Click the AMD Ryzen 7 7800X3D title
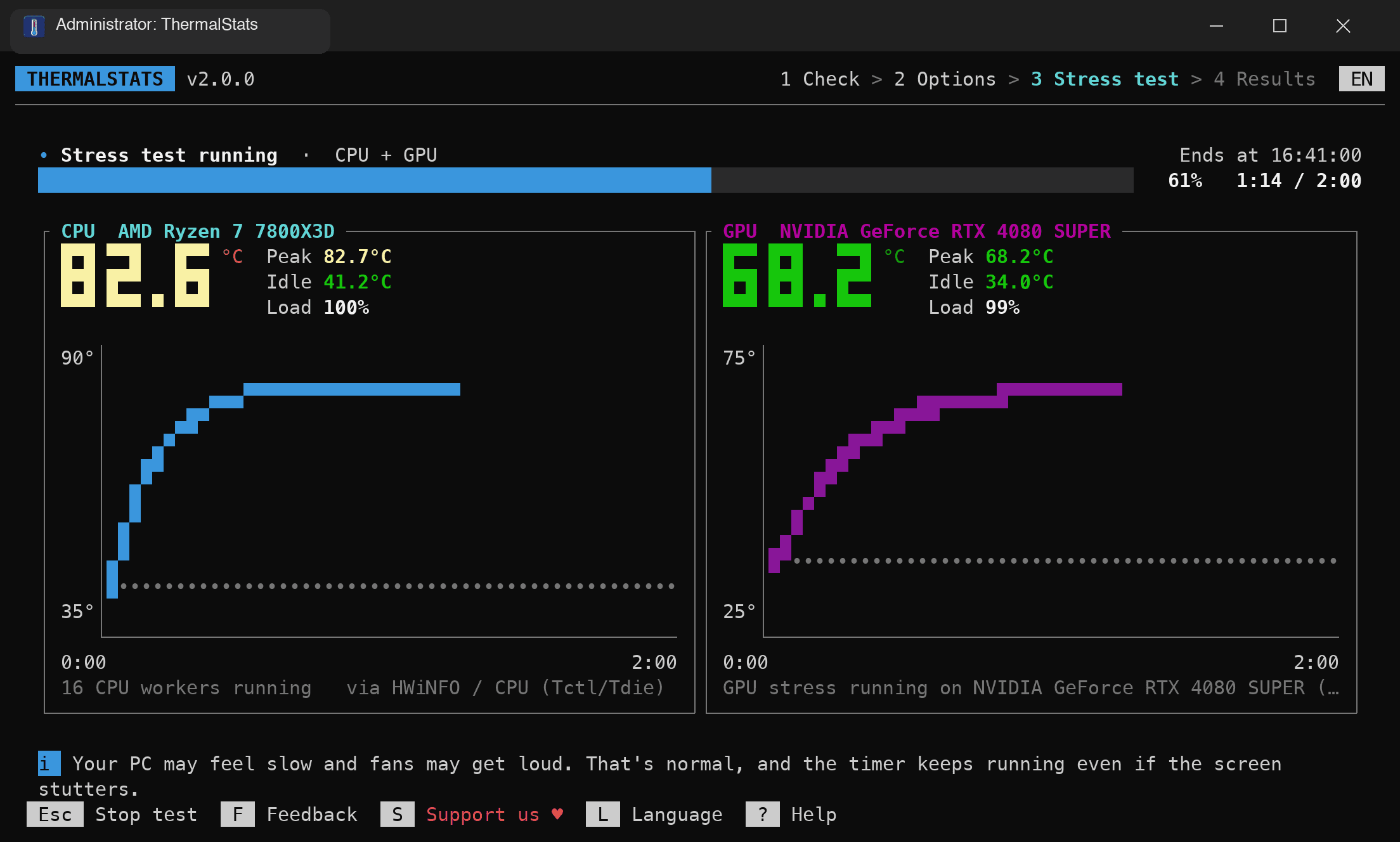Viewport: 1400px width, 842px height. pos(226,231)
